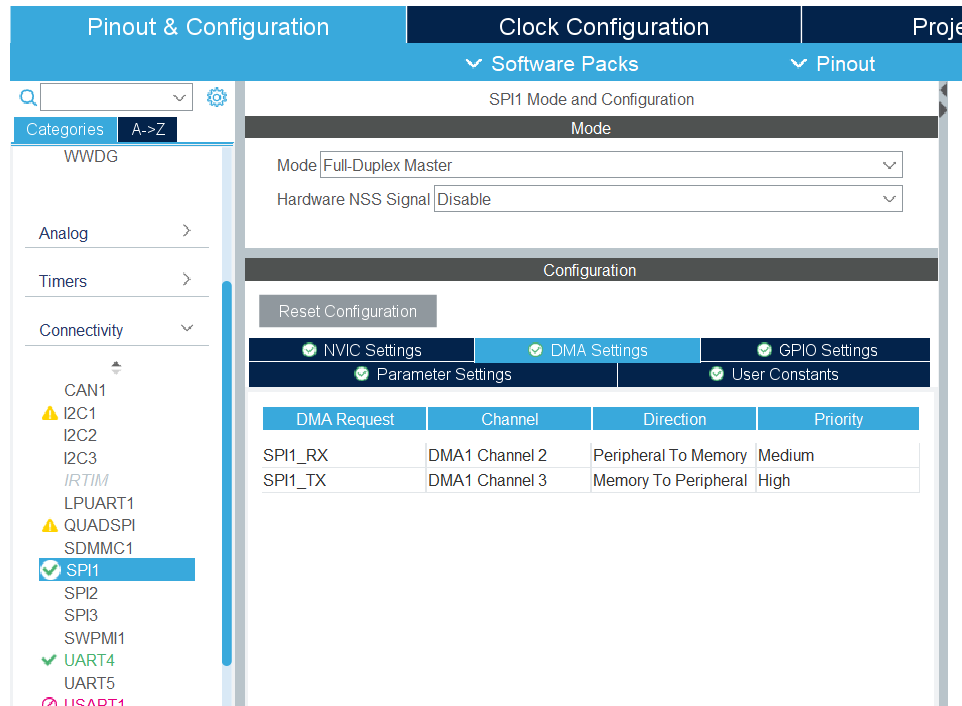This screenshot has width=962, height=706.
Task: Select the SPI1_TX DMA request row
Action: click(591, 480)
